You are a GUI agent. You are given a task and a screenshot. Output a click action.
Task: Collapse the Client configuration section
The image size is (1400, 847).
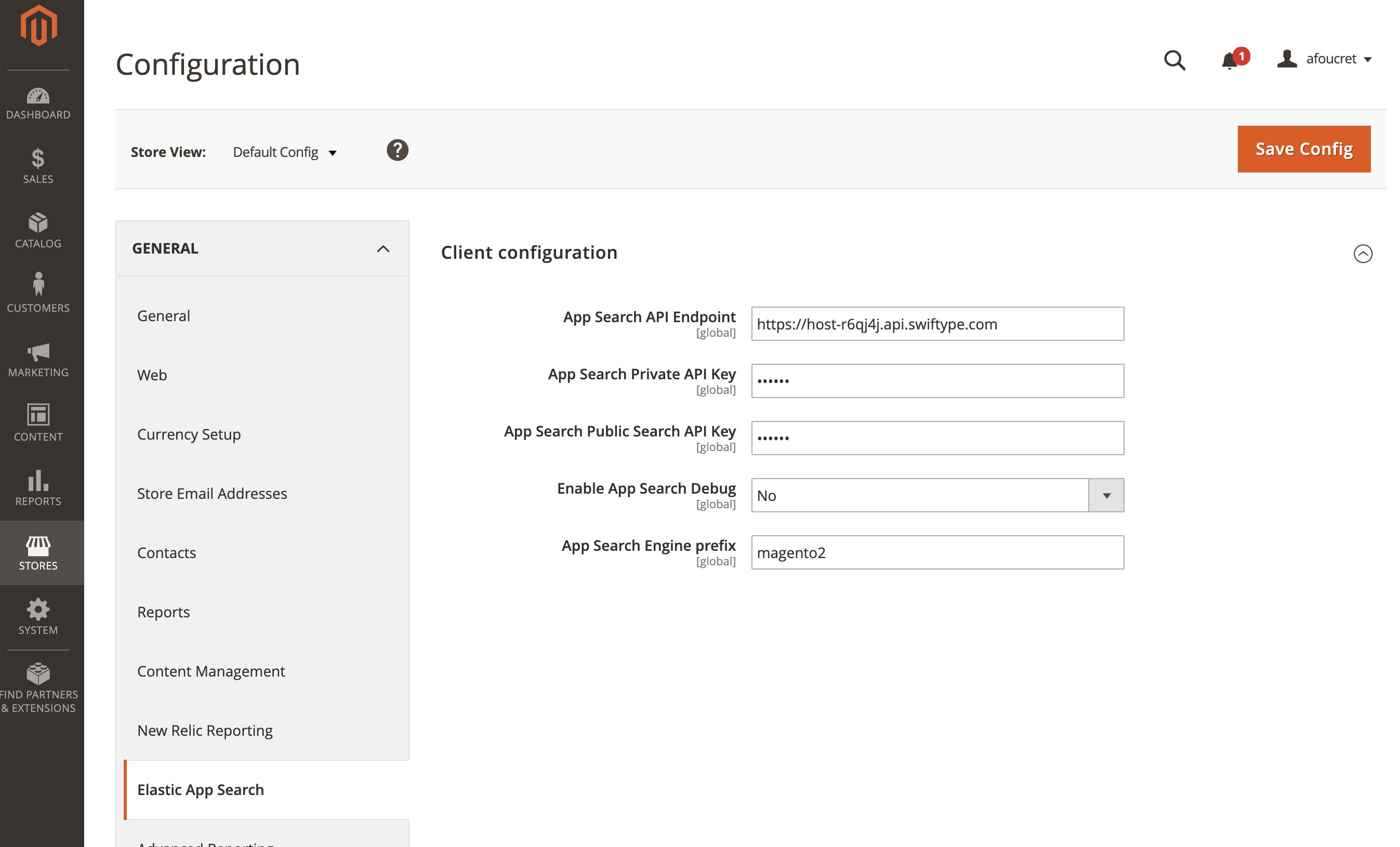pyautogui.click(x=1362, y=254)
